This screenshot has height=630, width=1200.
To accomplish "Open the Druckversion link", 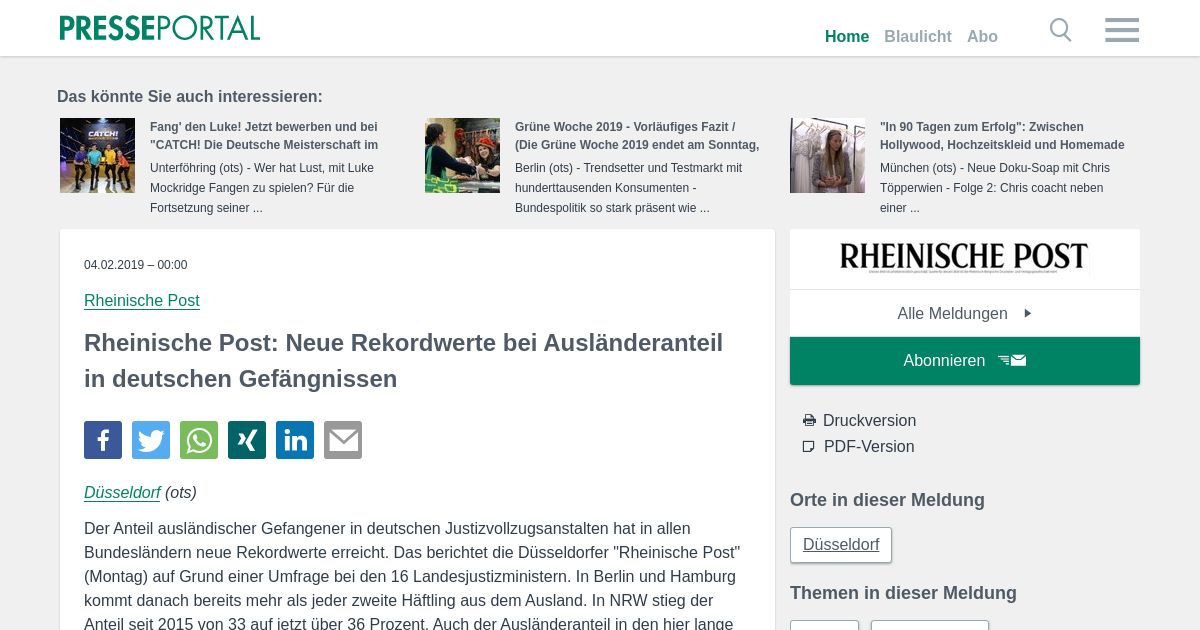I will click(x=869, y=421).
